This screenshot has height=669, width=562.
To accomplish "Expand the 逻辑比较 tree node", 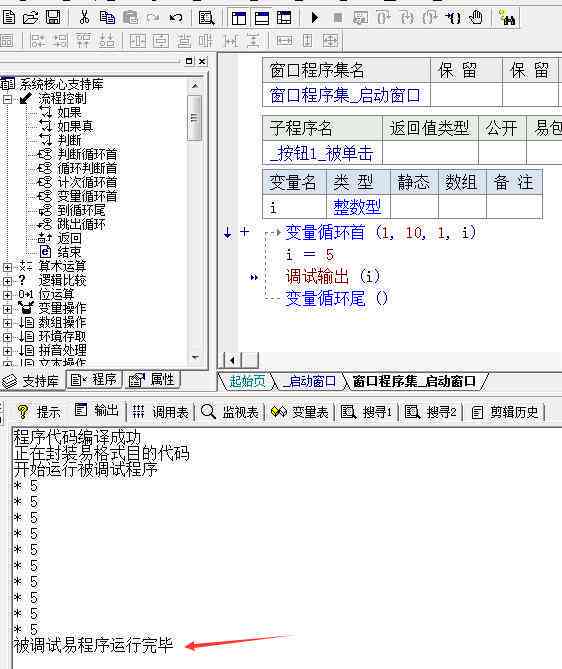I will pyautogui.click(x=7, y=281).
